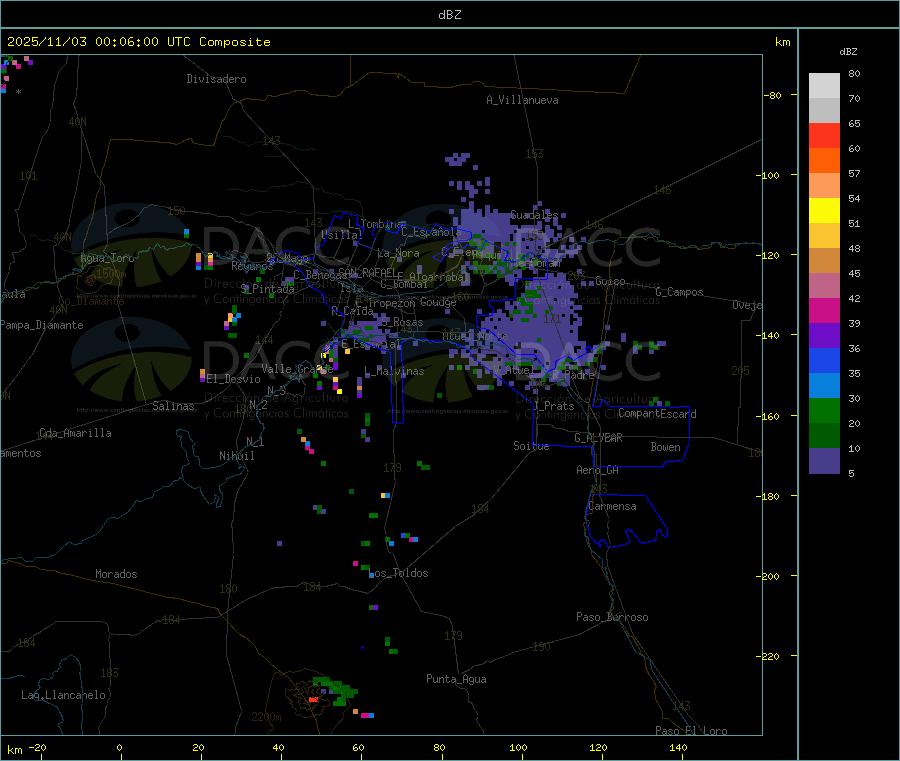Click the Pampa_Diamante map label

(41, 325)
